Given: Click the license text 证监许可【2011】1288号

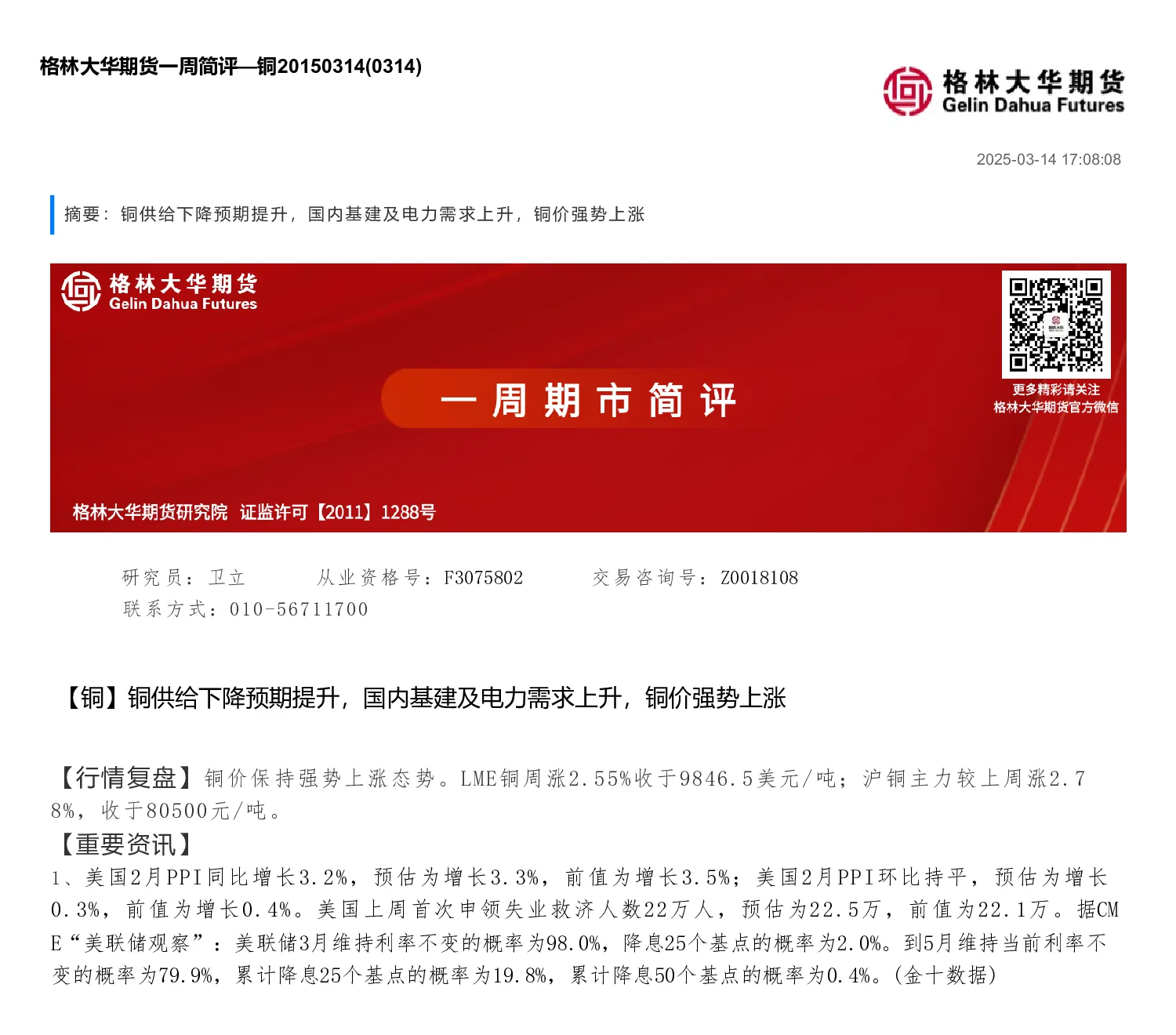Looking at the screenshot, I should [338, 512].
